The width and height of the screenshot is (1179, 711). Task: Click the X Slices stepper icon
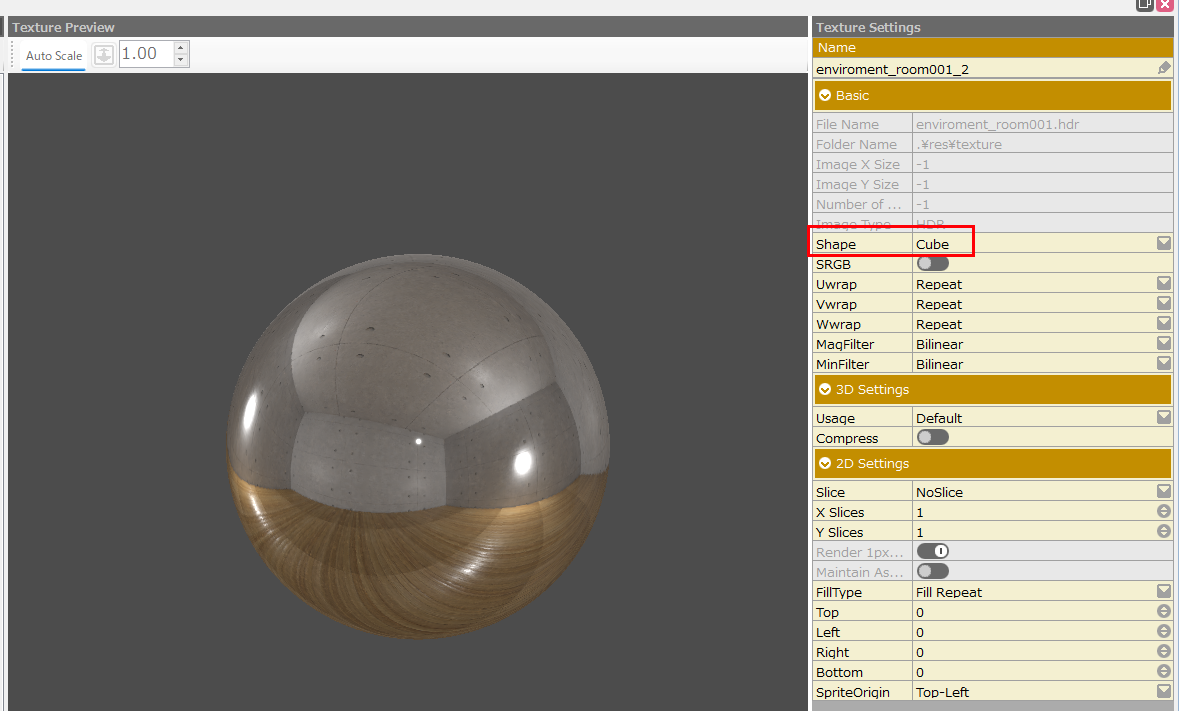click(x=1164, y=512)
